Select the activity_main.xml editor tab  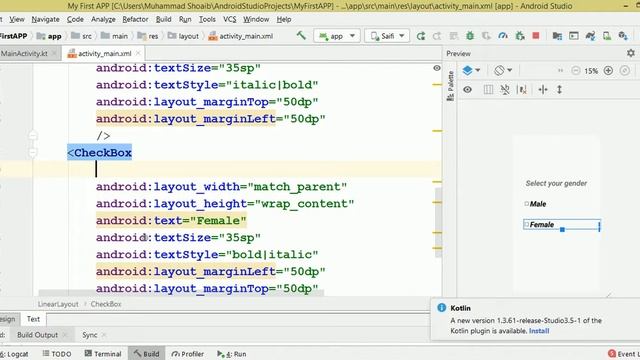coord(104,53)
